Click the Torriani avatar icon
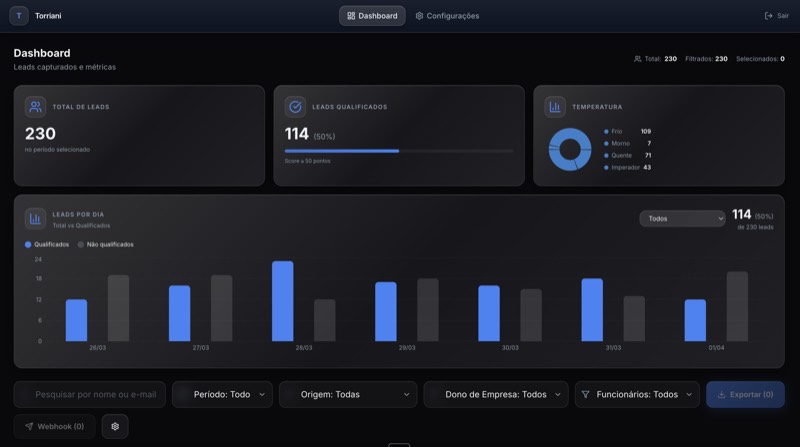Screen dimensions: 800x447 19,16
